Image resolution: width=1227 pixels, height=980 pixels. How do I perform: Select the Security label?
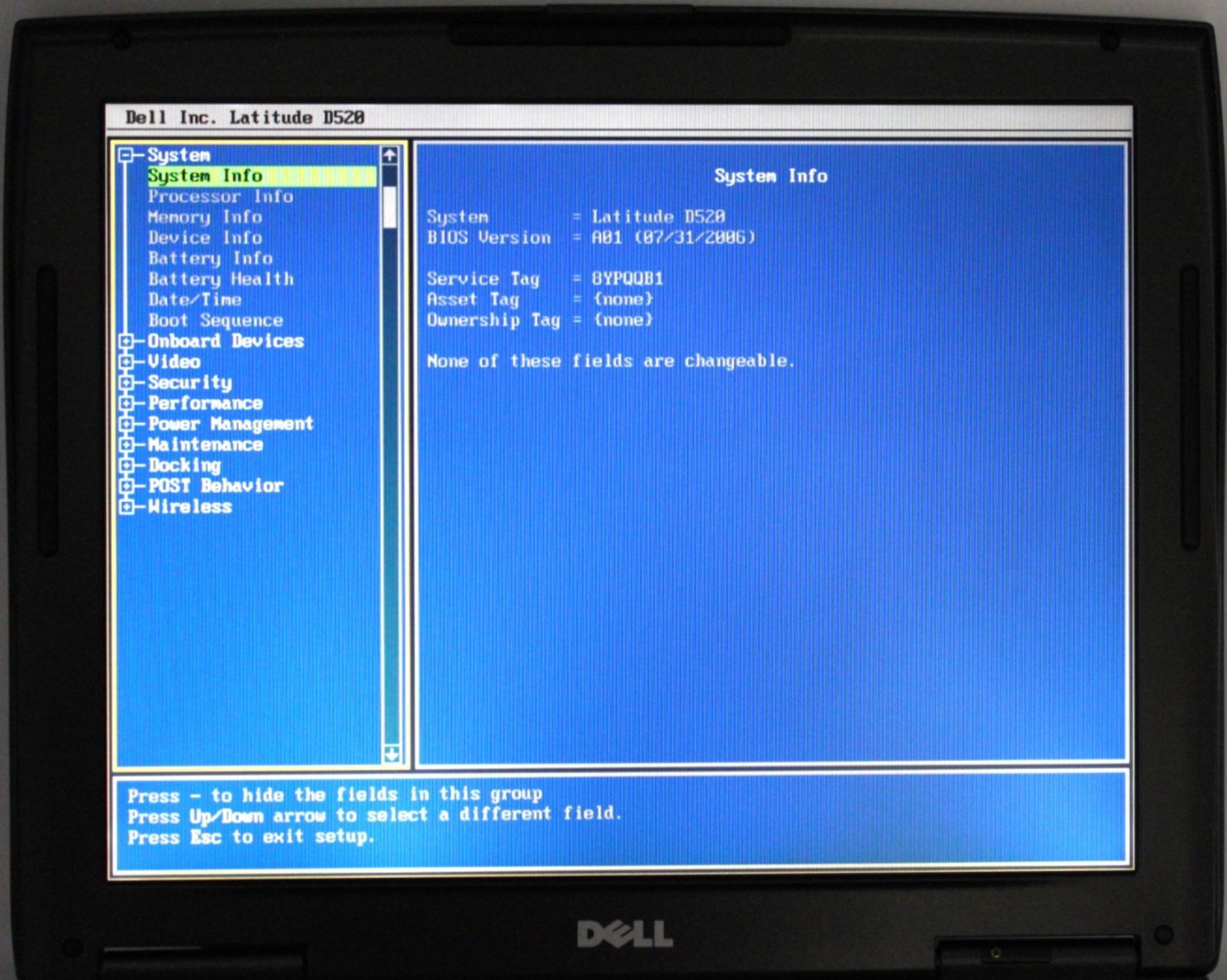tap(190, 383)
